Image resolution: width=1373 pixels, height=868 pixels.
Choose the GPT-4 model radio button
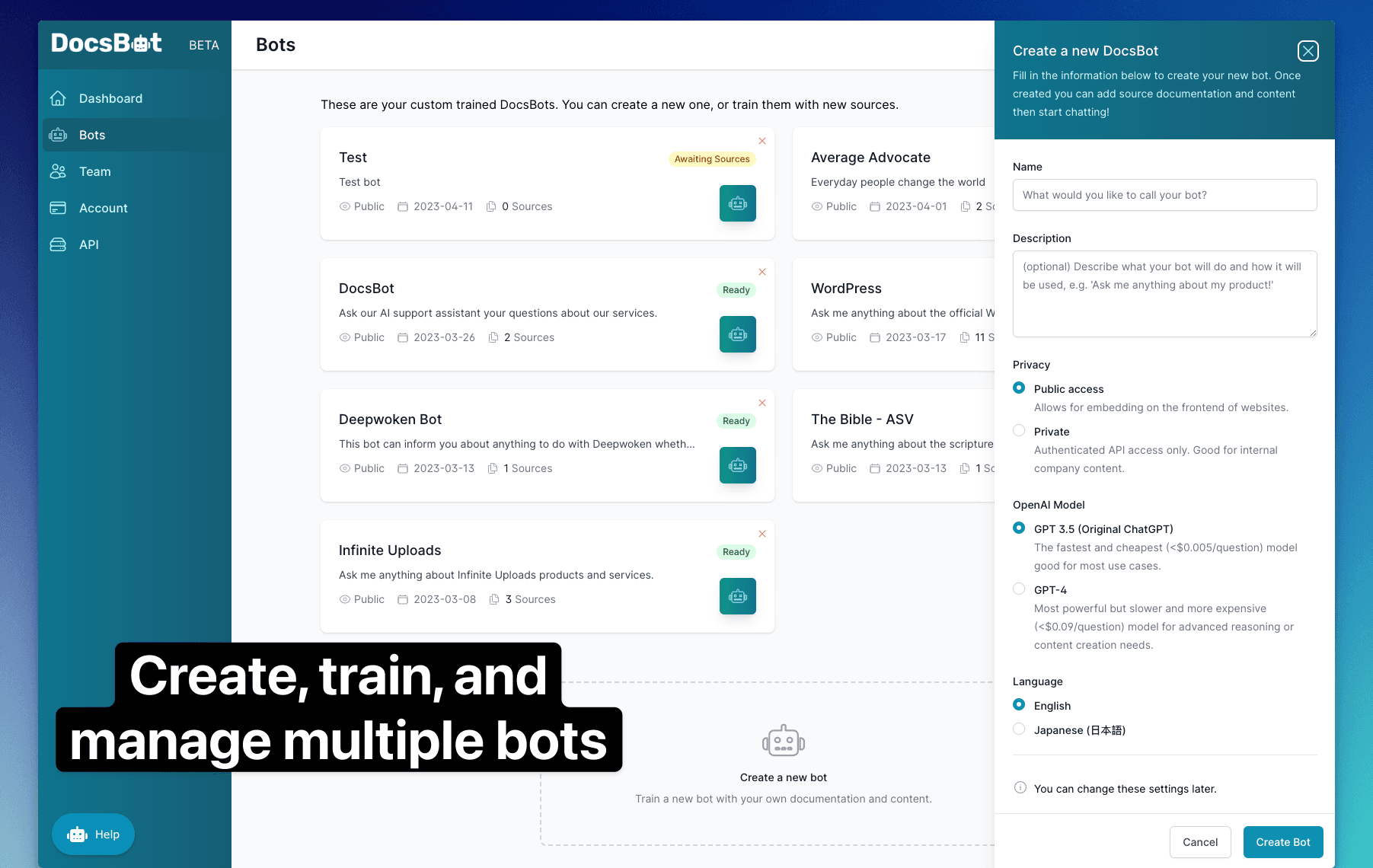[1019, 589]
